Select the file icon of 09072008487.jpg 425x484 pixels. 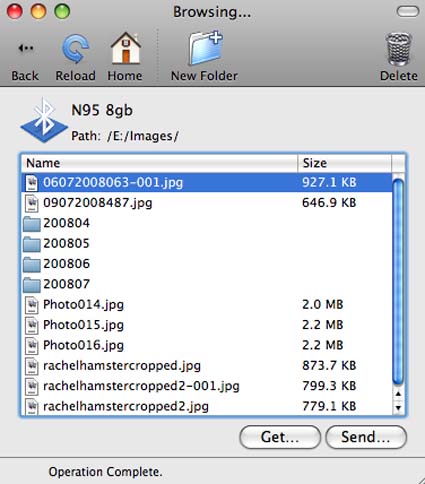click(x=32, y=203)
